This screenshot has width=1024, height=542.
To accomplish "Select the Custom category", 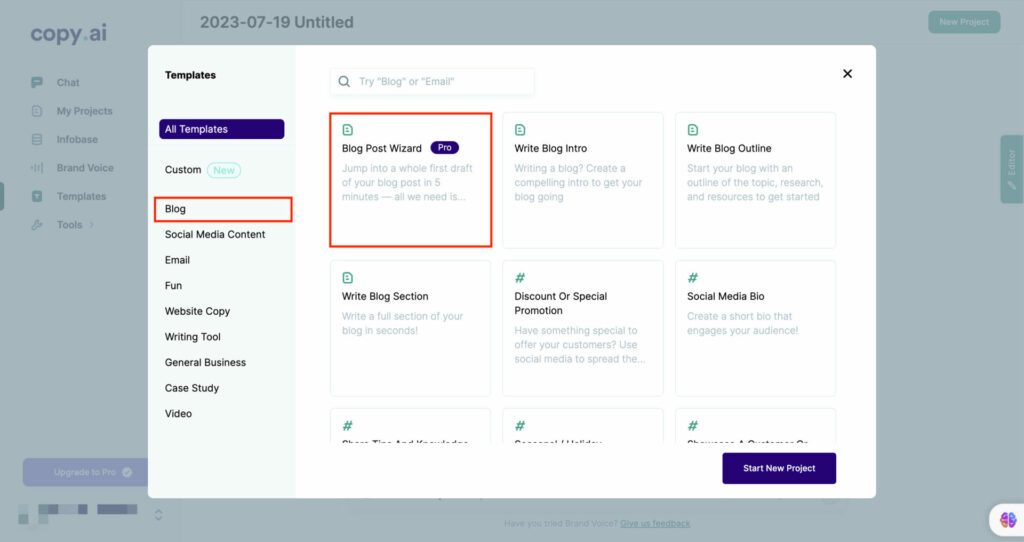I will [183, 170].
